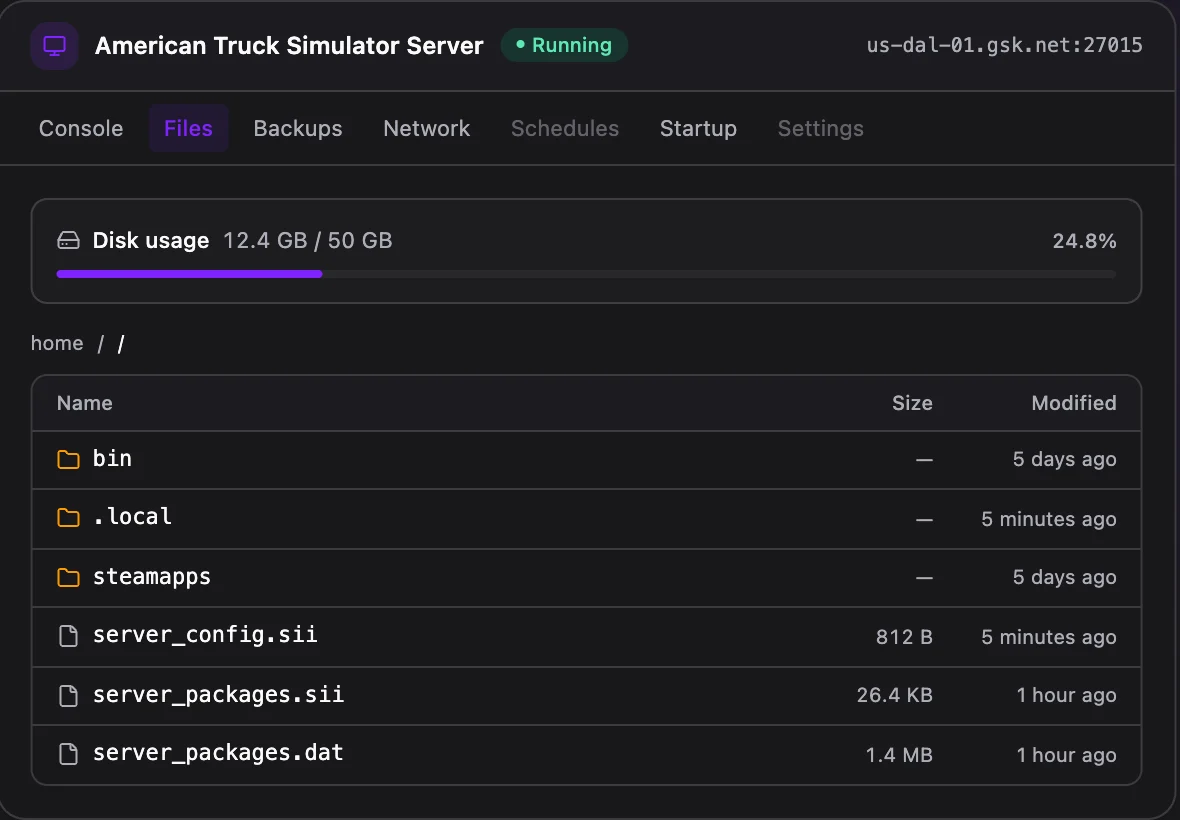Screen dimensions: 1180x820
Task: Click server_config.sii row's 5 minutes ago timestamp
Action: tap(1049, 637)
